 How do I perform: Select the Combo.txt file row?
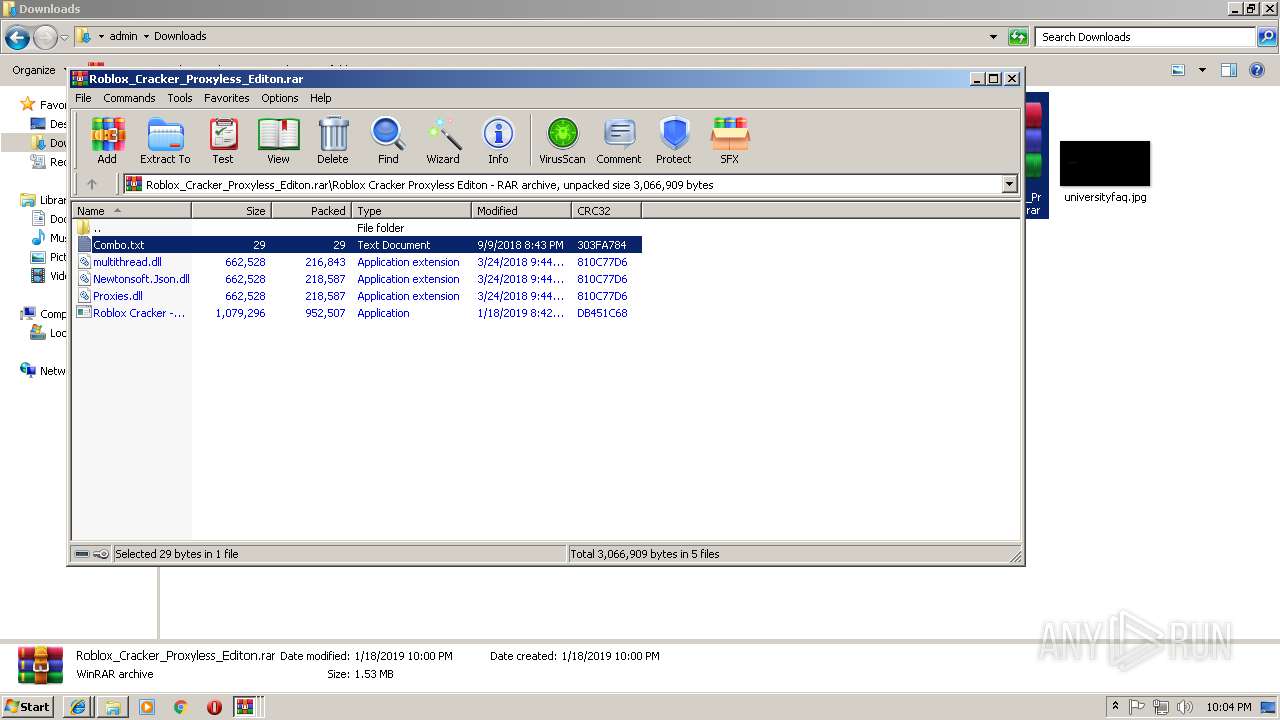pyautogui.click(x=358, y=245)
